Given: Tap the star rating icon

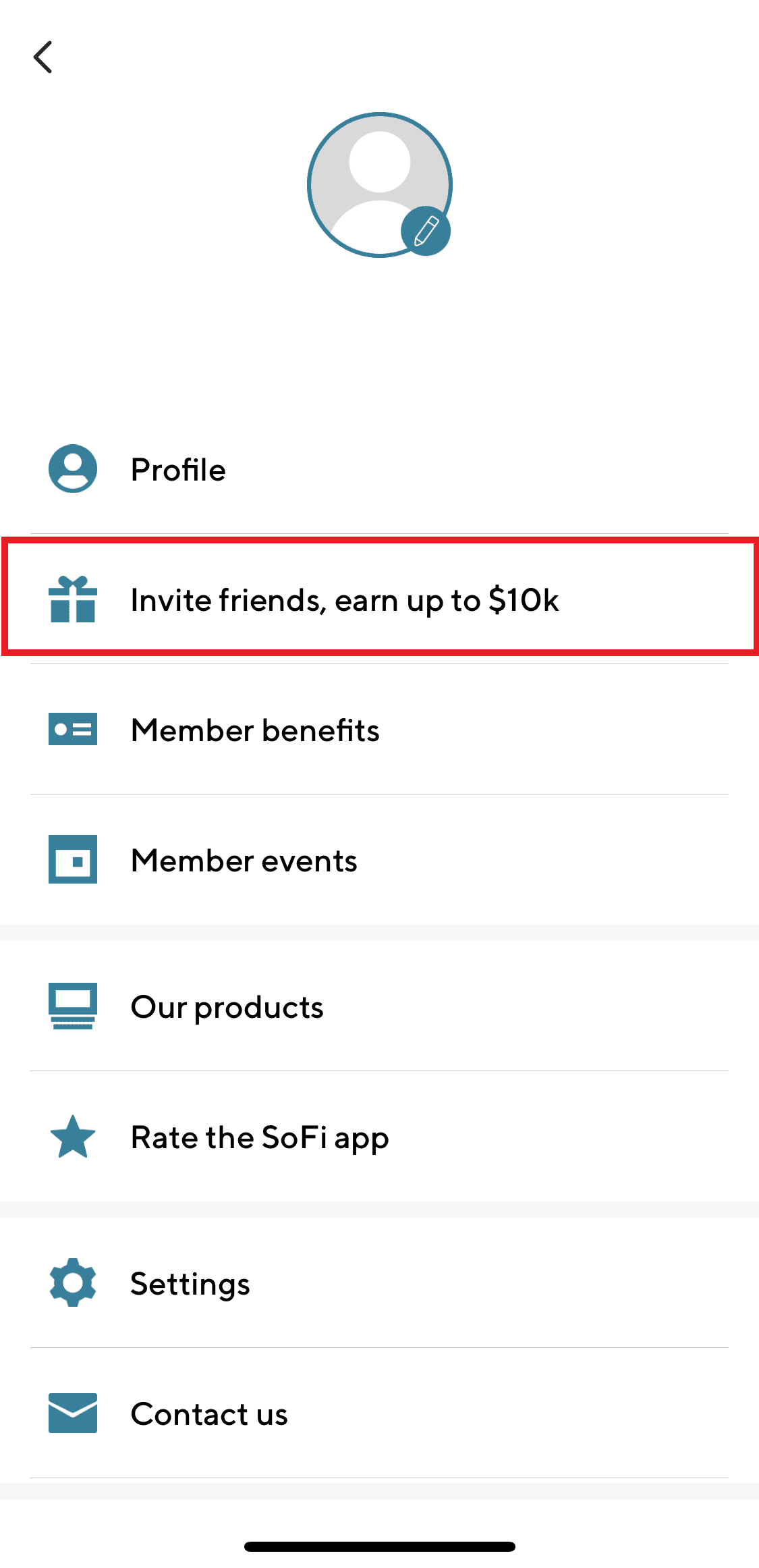Looking at the screenshot, I should click(73, 1137).
